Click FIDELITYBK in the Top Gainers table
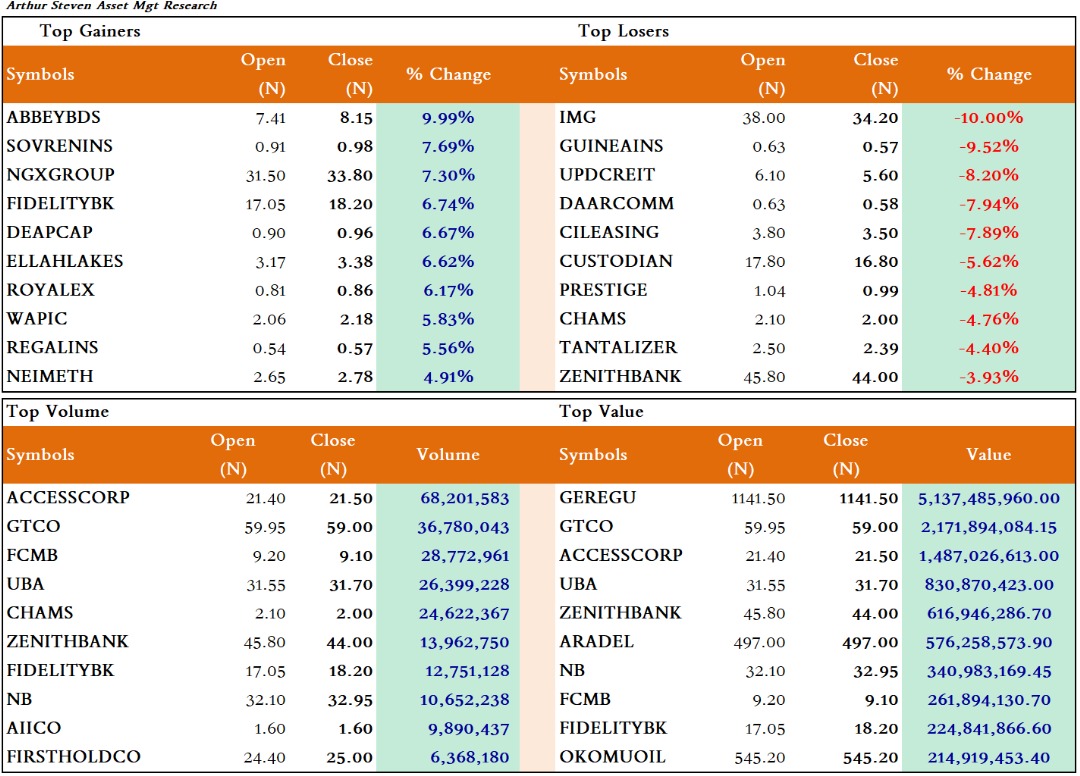Screen dimensions: 1080x776 (61, 204)
